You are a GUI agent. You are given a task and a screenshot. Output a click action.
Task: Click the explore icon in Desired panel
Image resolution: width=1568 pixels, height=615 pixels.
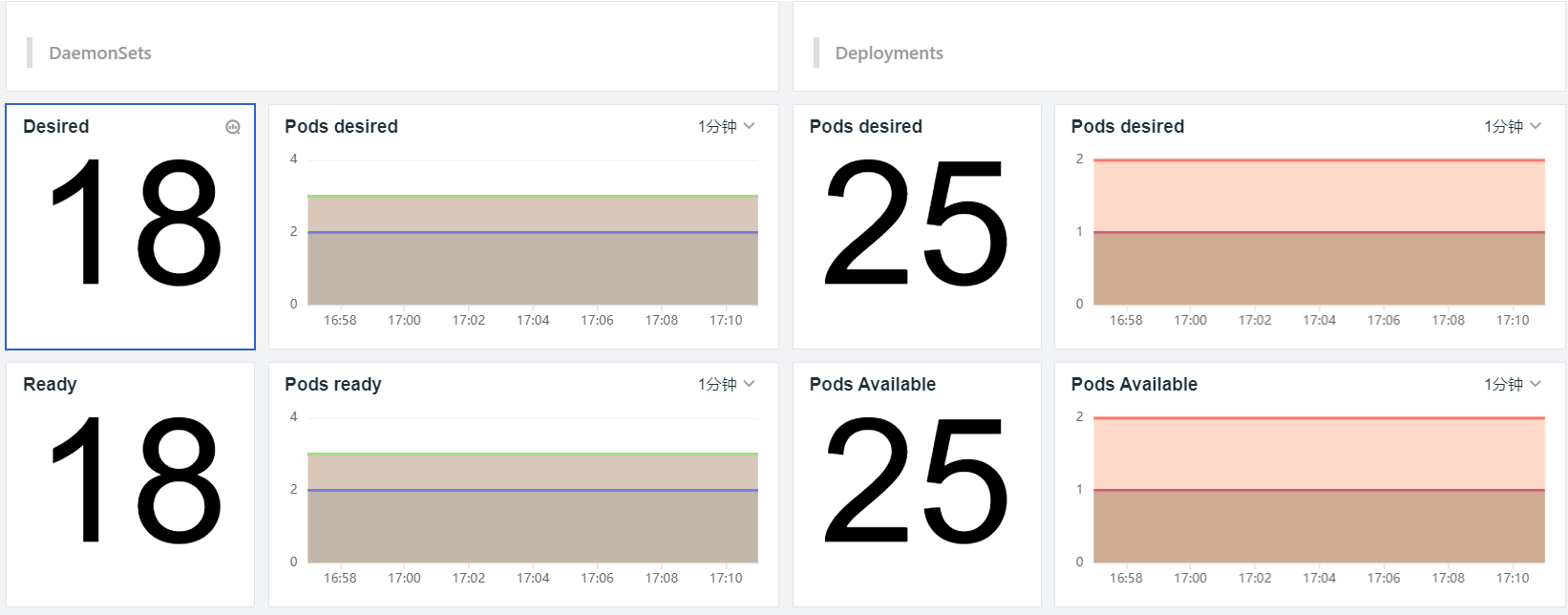pyautogui.click(x=233, y=127)
